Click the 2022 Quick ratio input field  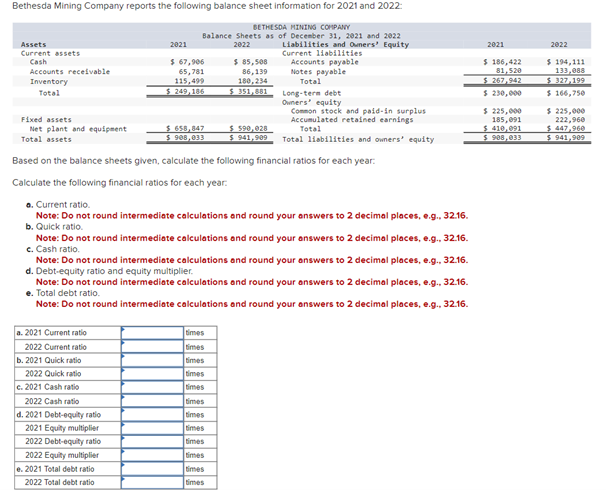pyautogui.click(x=152, y=374)
